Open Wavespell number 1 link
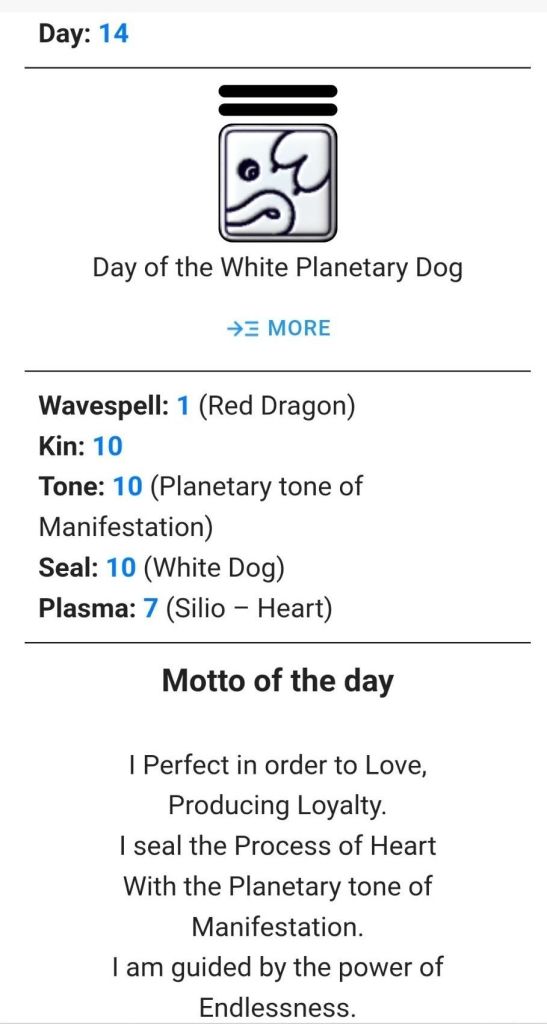This screenshot has width=547, height=1024. click(183, 406)
